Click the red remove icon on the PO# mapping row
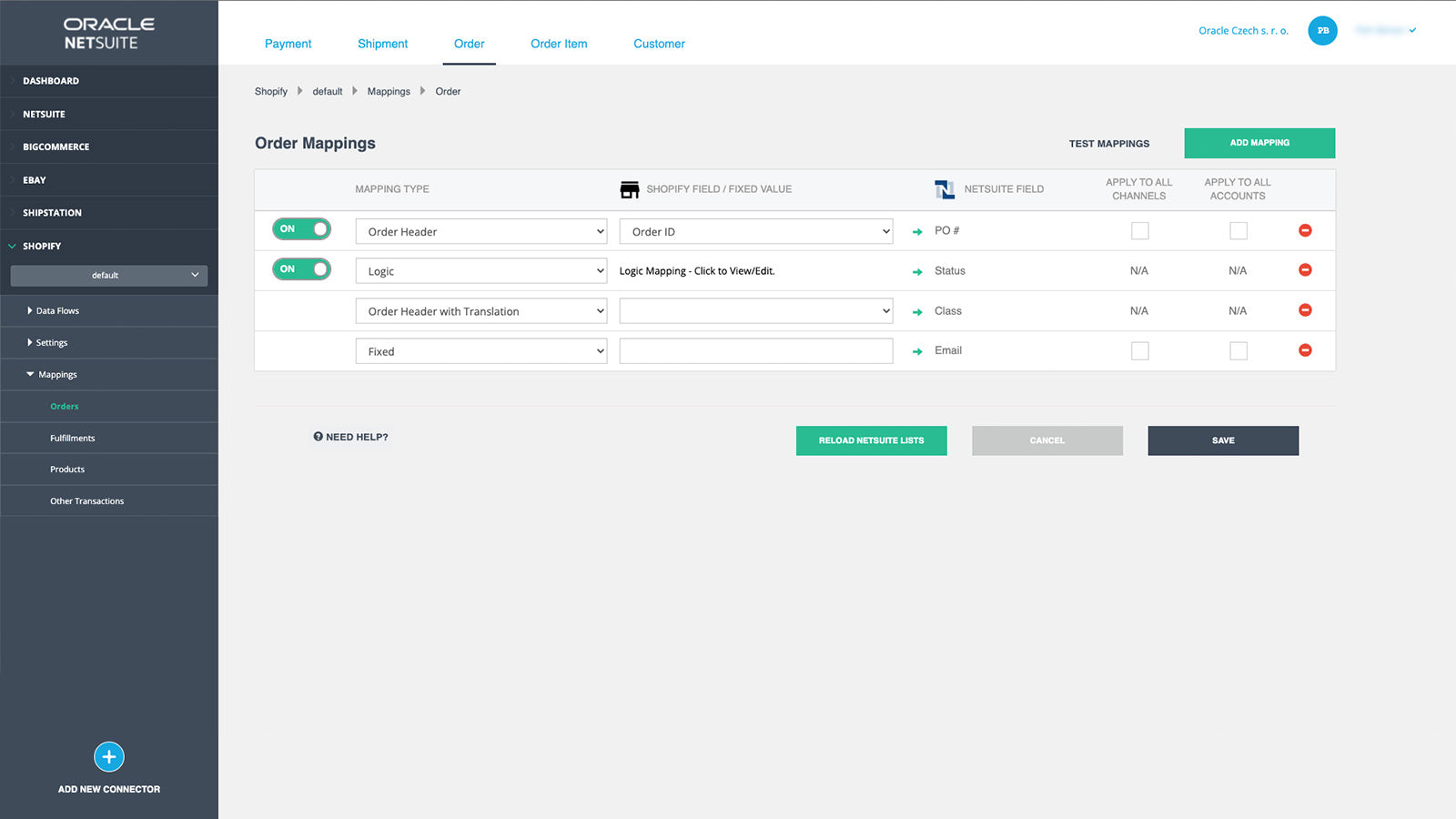 1305,230
